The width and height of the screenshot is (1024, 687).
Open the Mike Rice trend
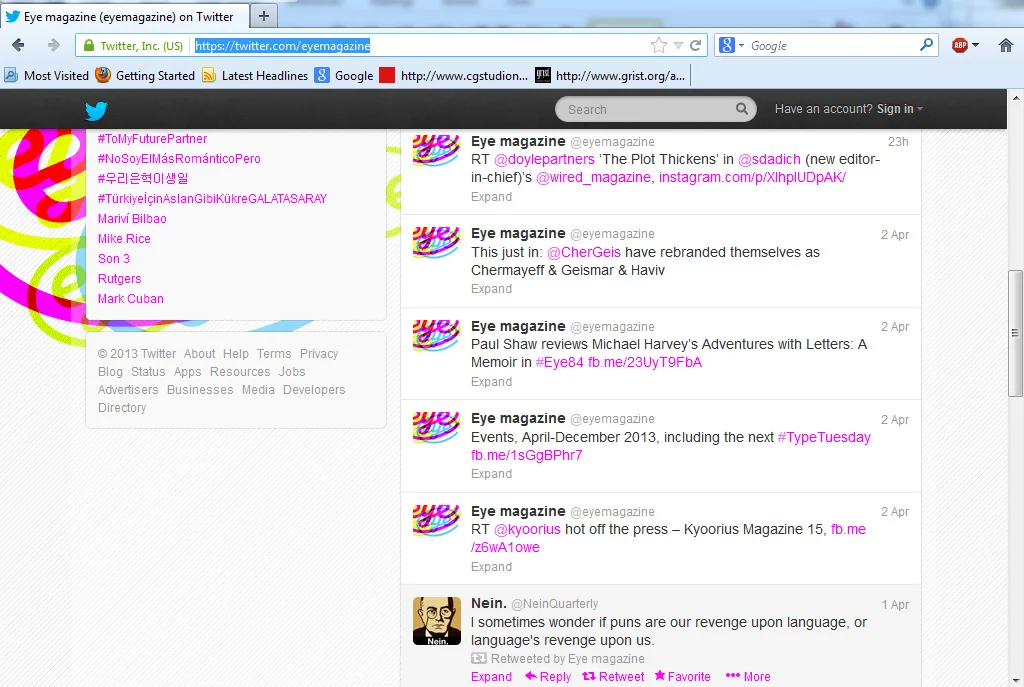click(x=124, y=238)
